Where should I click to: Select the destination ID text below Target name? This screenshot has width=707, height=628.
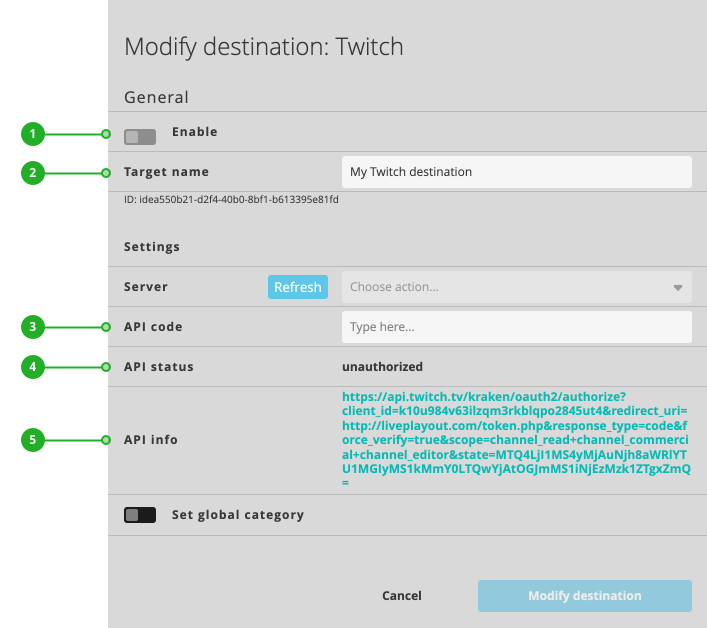pyautogui.click(x=231, y=200)
